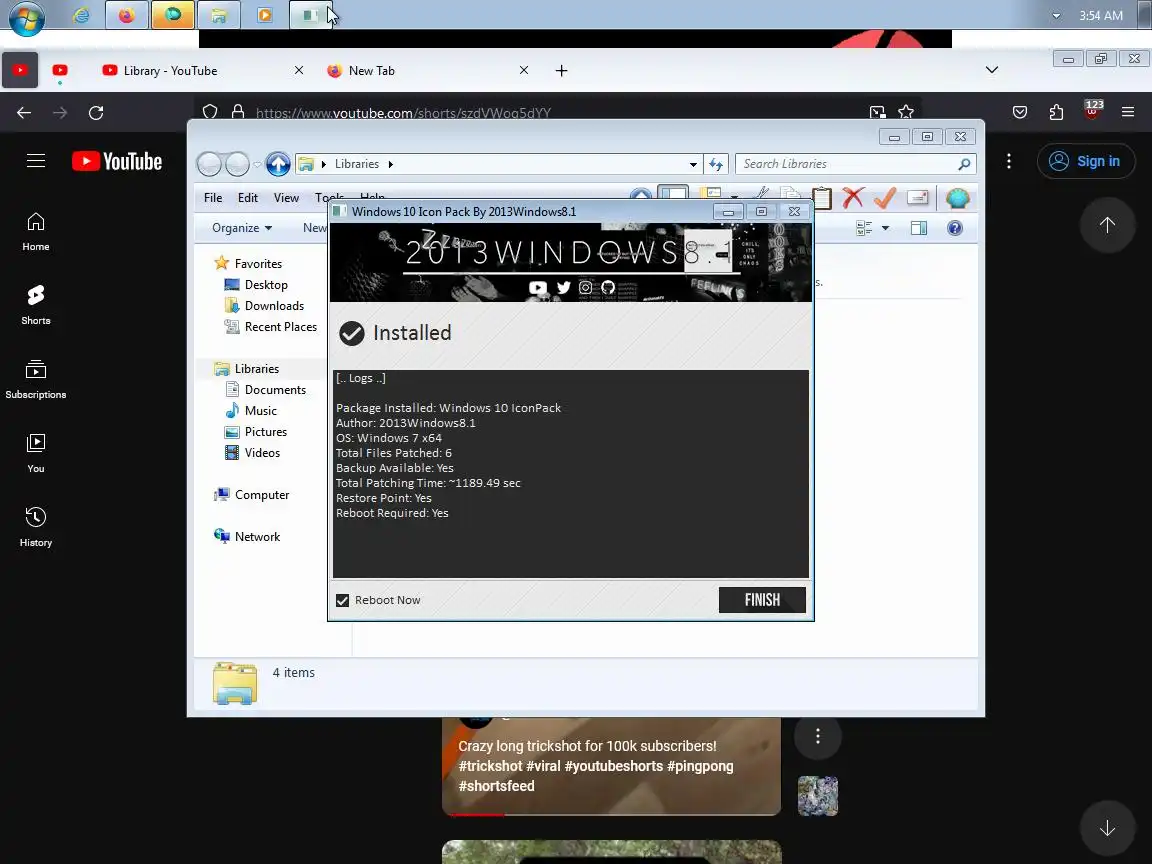The image size is (1152, 864).
Task: Open Home in YouTube sidebar
Action: point(36,231)
